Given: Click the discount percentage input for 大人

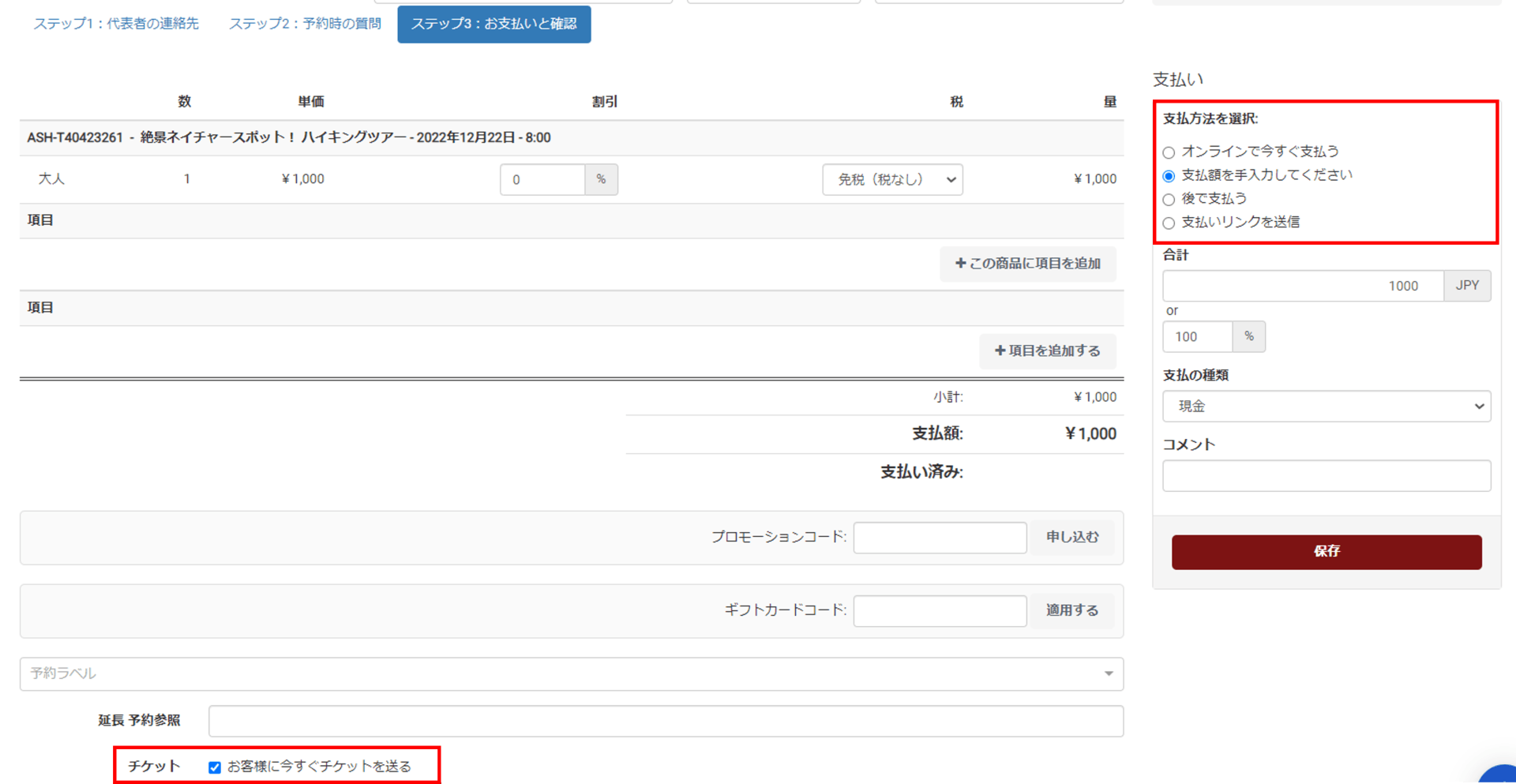Looking at the screenshot, I should click(x=542, y=180).
